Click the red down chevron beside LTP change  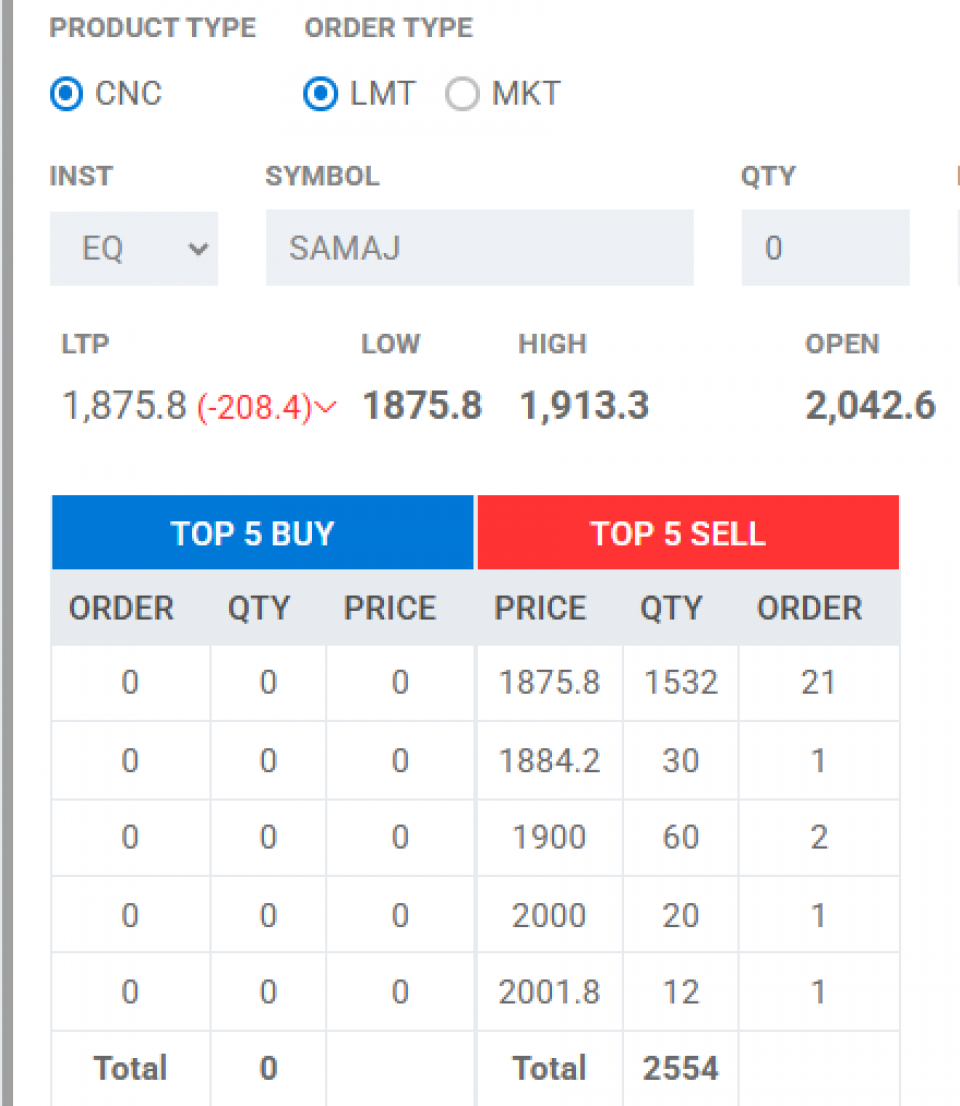click(326, 408)
